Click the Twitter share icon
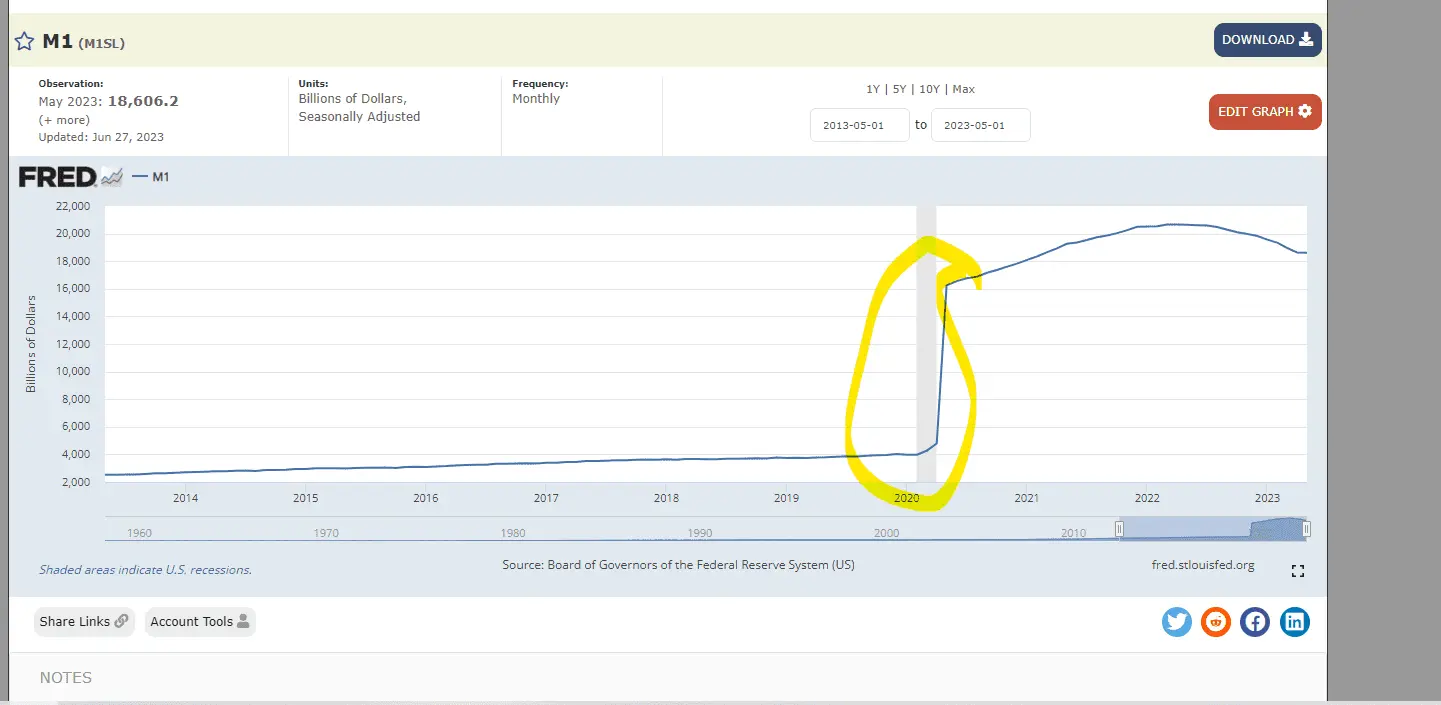1441x705 pixels. click(1177, 622)
